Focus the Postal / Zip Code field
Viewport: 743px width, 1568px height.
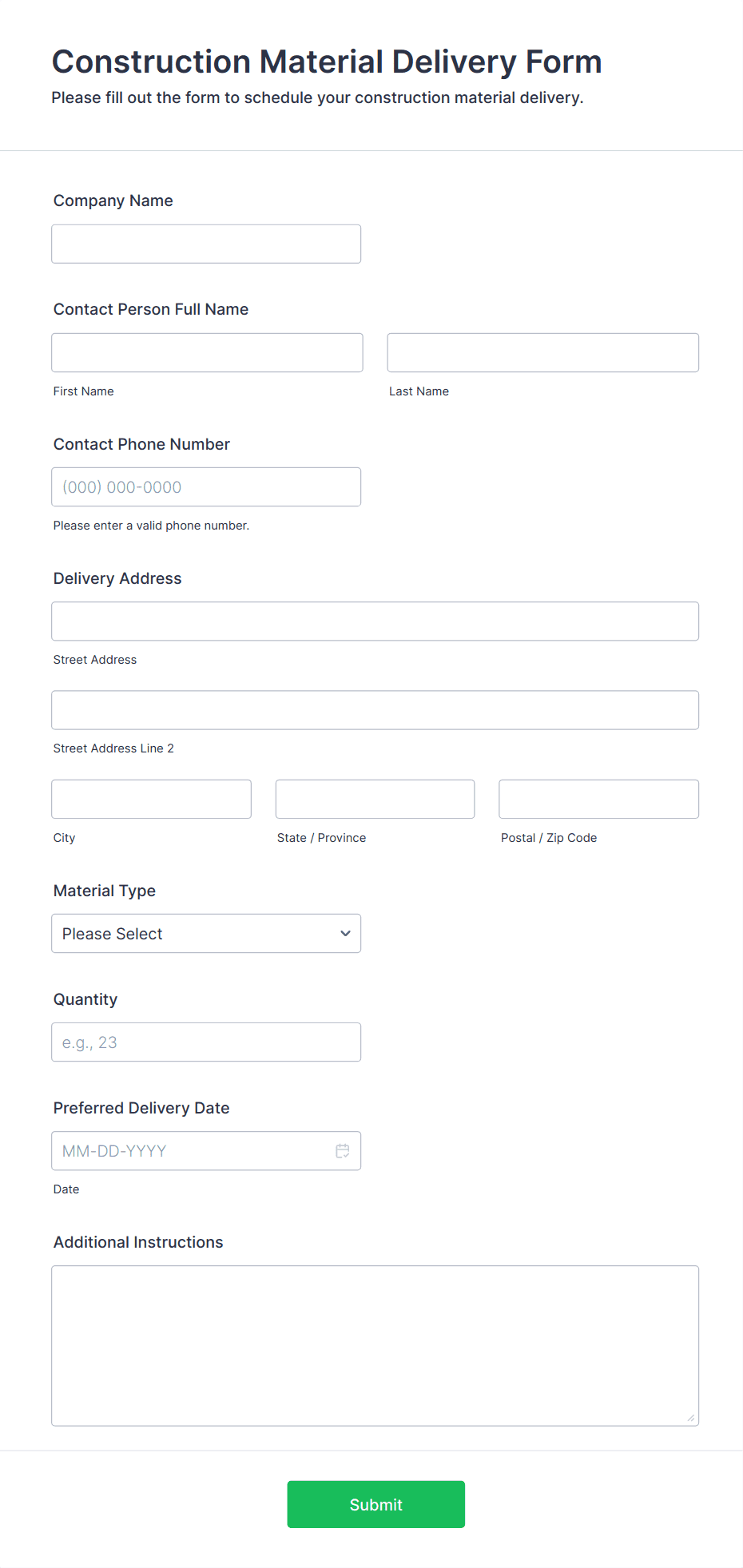point(598,800)
